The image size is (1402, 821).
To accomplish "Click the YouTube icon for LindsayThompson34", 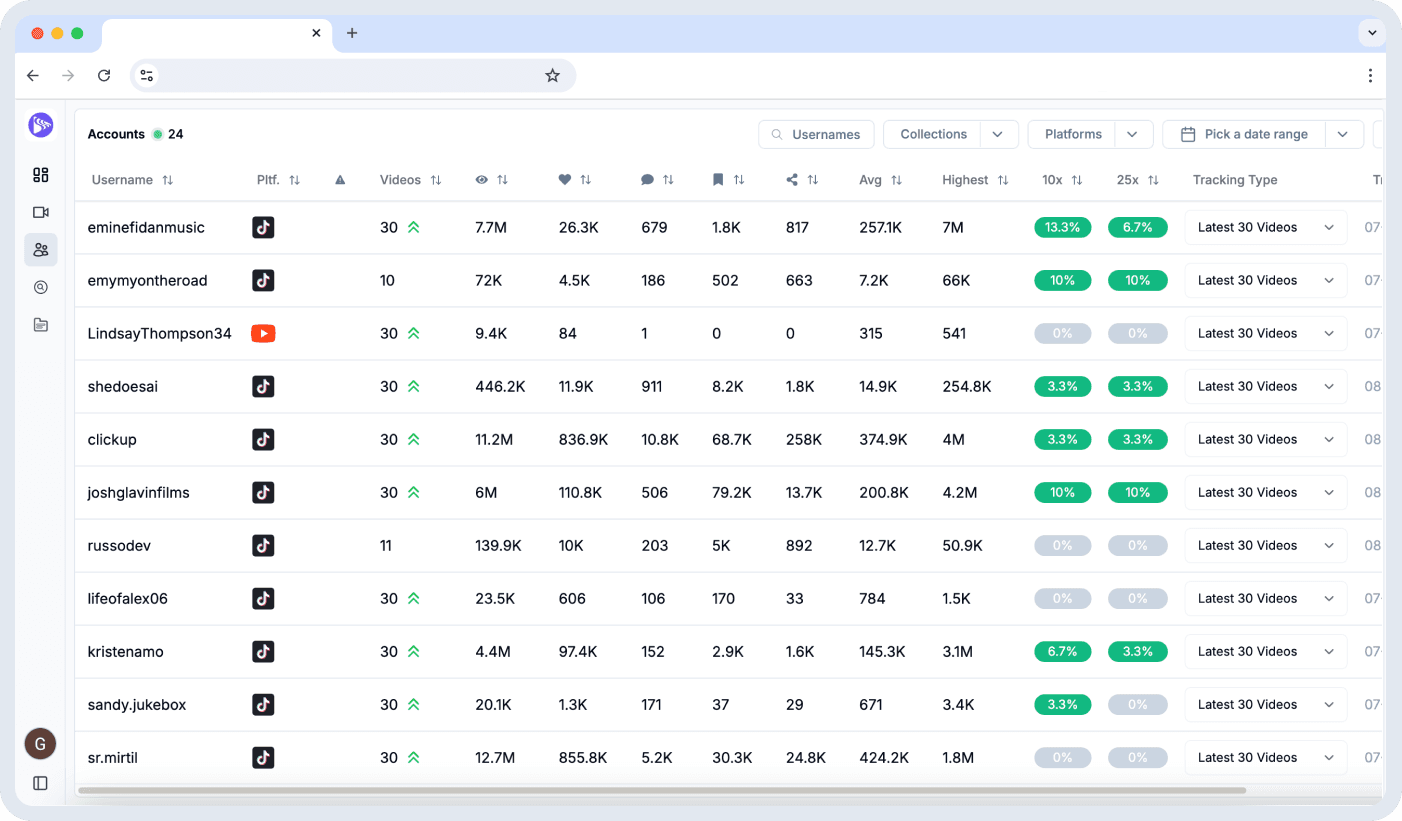I will [263, 333].
